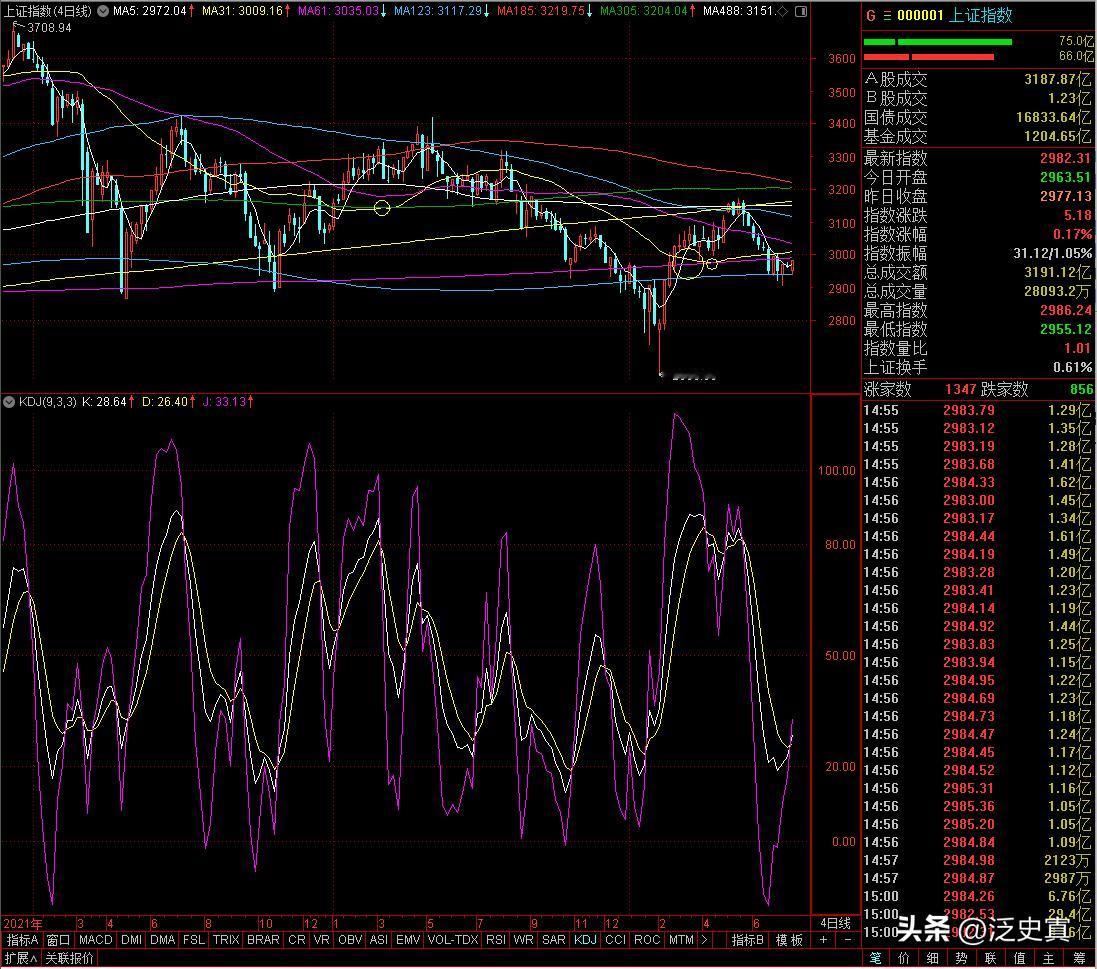
Task: Click the 3708.94 high price marker
Action: pyautogui.click(x=49, y=28)
